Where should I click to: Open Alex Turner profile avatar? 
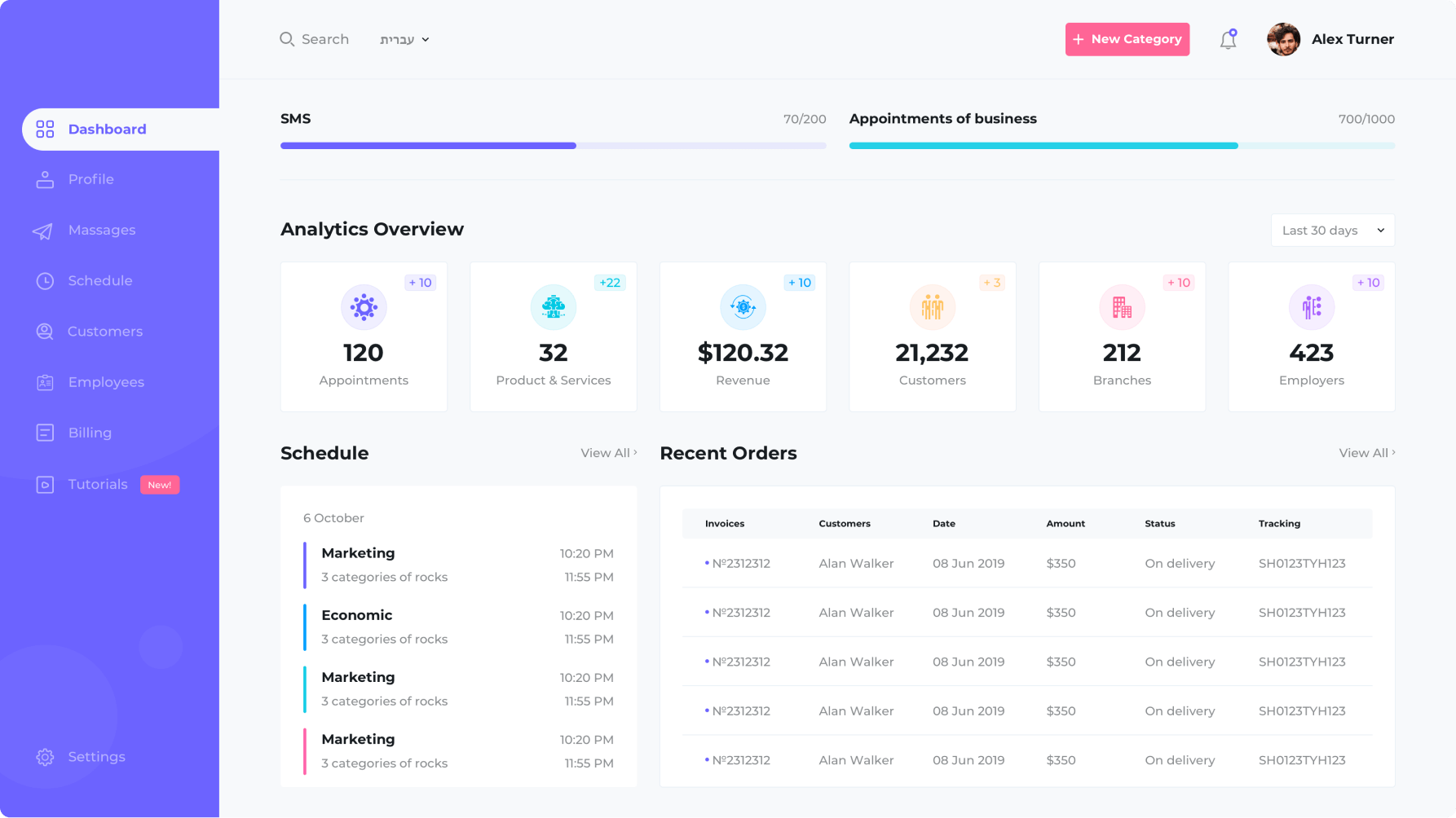tap(1283, 39)
